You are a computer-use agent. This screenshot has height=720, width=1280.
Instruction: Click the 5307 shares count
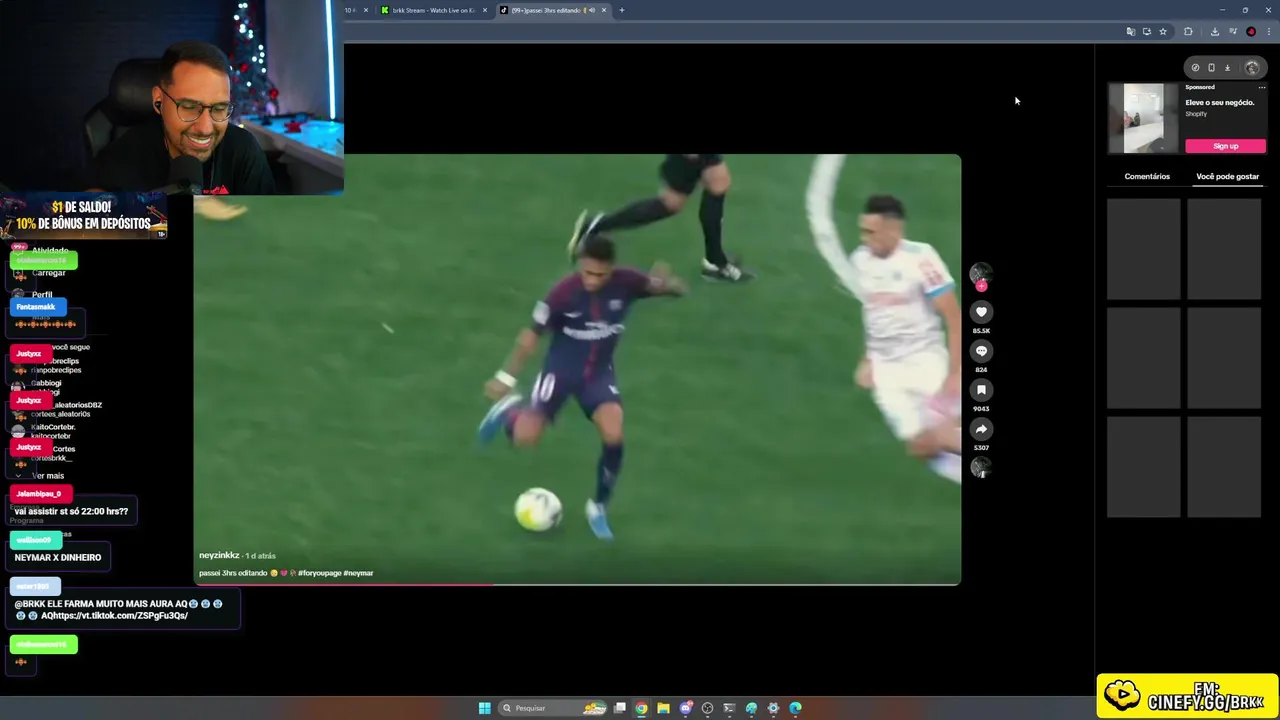point(981,448)
